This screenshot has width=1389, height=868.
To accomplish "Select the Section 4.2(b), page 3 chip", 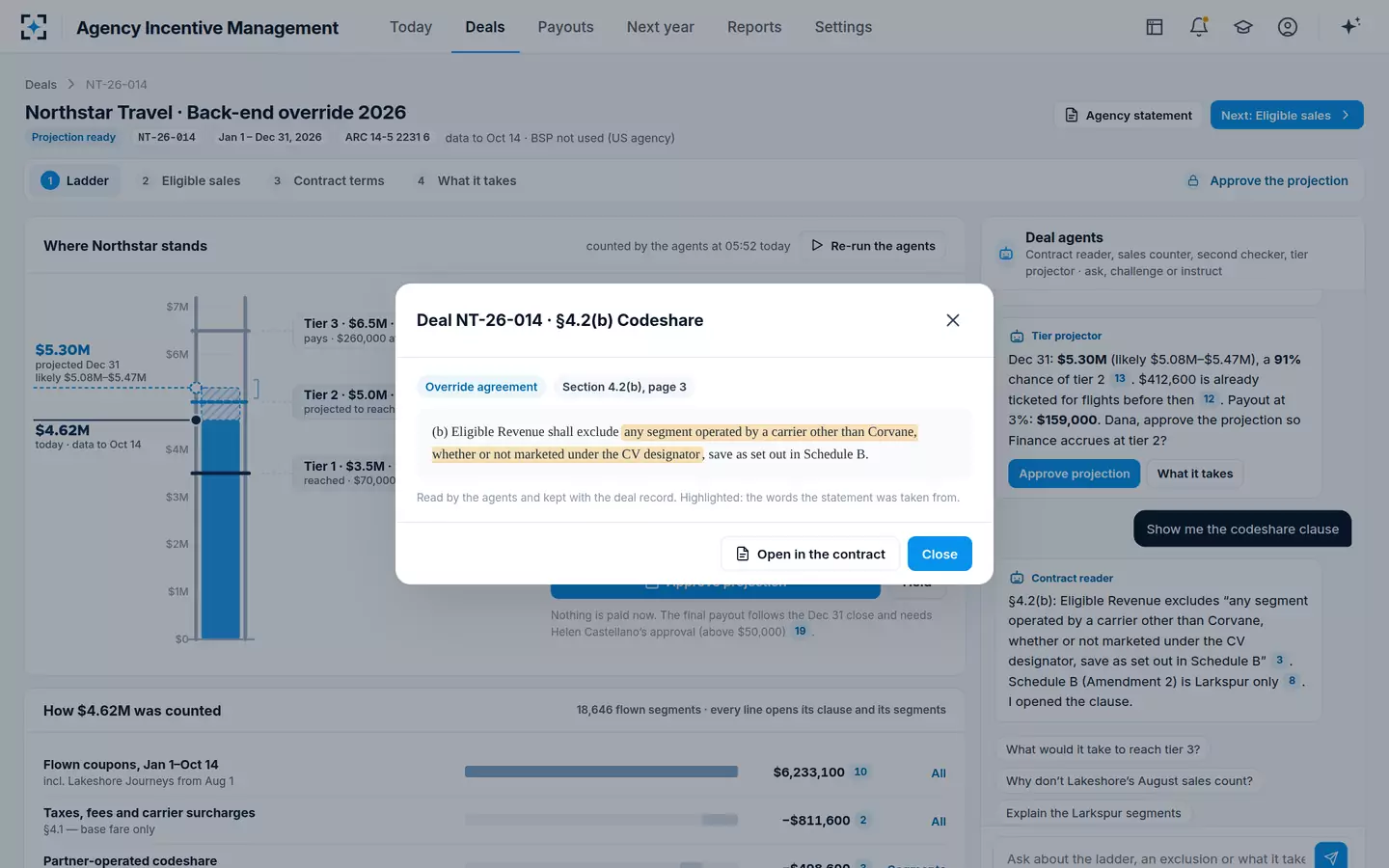I will pyautogui.click(x=624, y=387).
